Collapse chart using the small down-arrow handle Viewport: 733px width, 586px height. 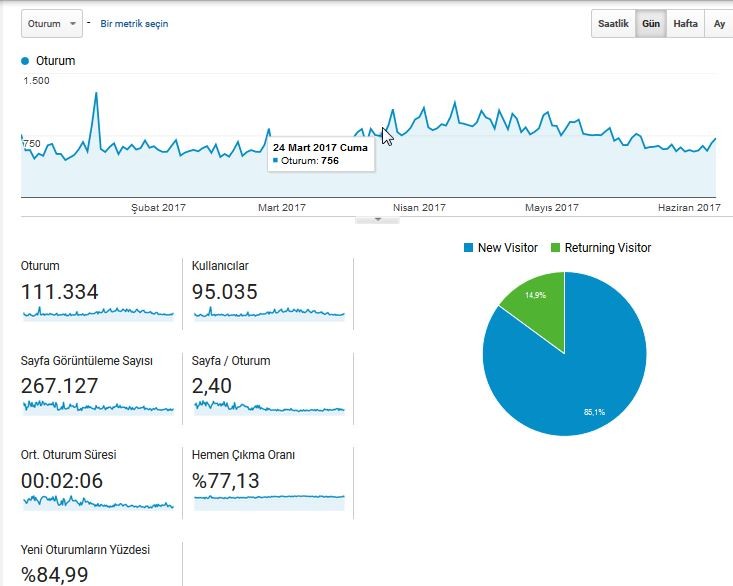(x=378, y=219)
